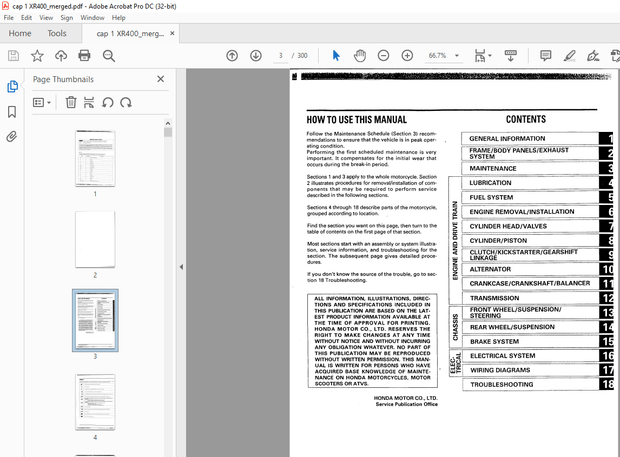Click the thumbnails scrollbar up arrow
The height and width of the screenshot is (457, 620).
(168, 123)
